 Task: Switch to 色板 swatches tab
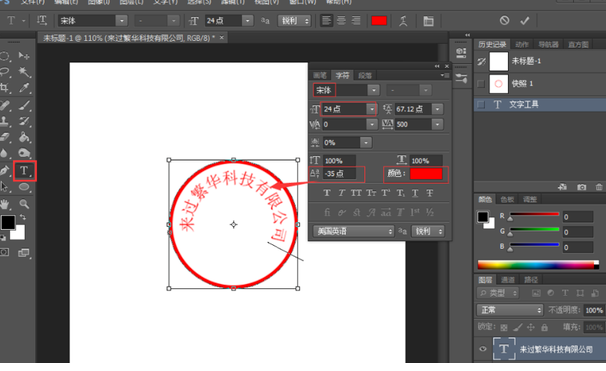pos(507,199)
